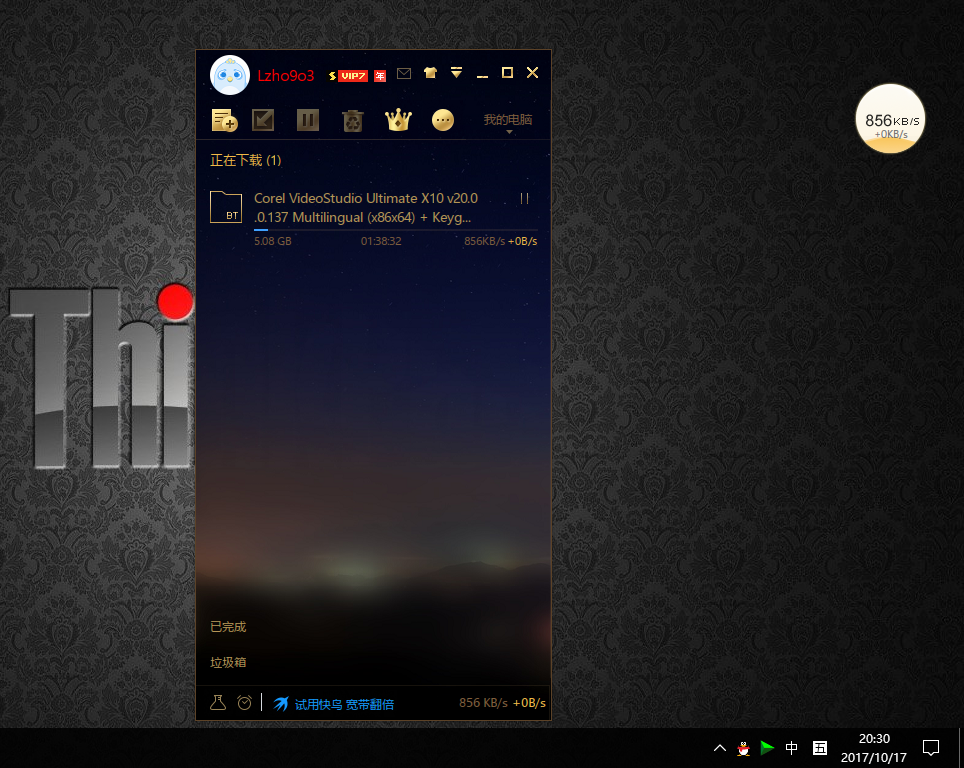The width and height of the screenshot is (964, 768).
Task: Click the start download arrow icon
Action: click(263, 120)
